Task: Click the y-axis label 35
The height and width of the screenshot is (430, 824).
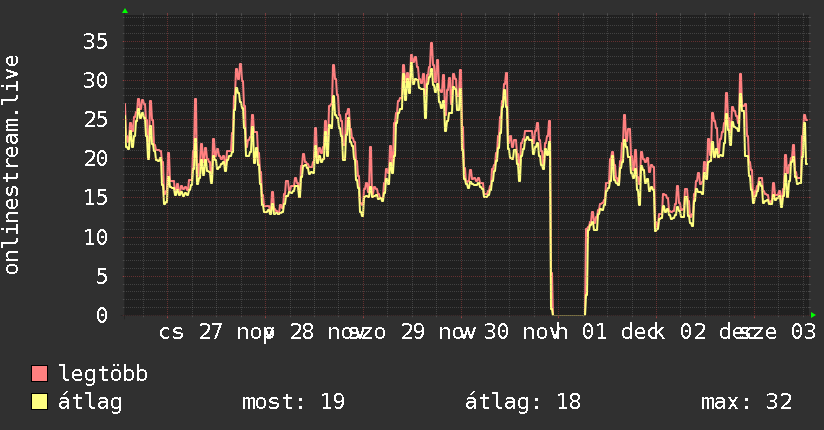Action: point(95,41)
